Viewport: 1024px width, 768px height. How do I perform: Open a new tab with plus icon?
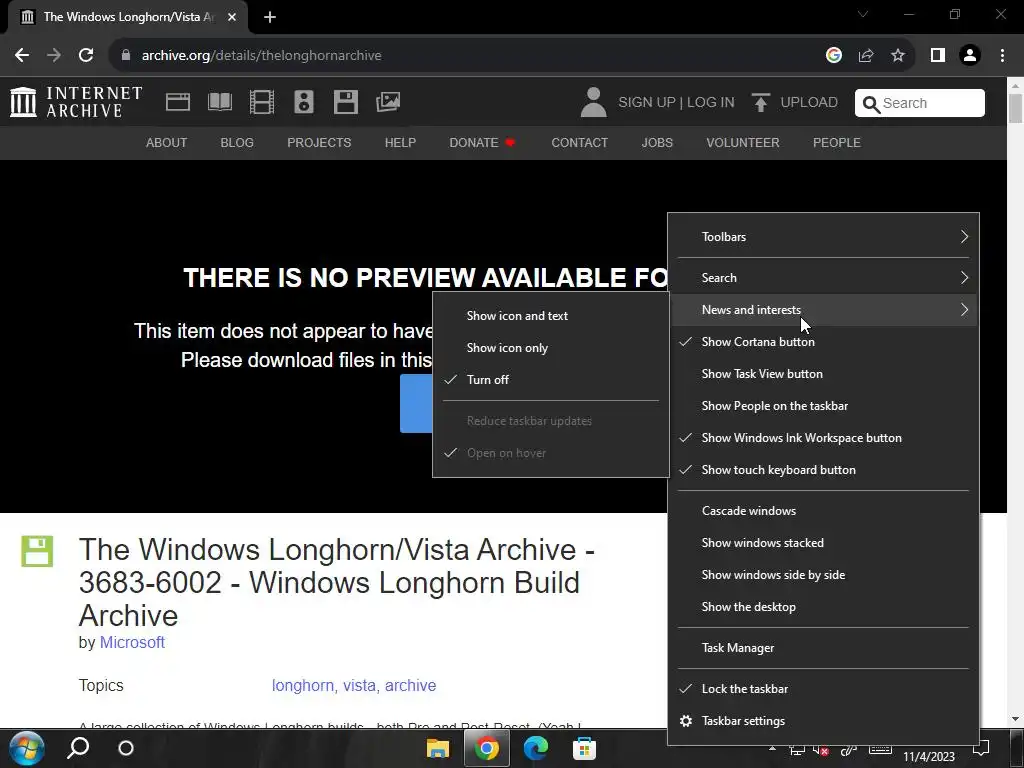[270, 17]
